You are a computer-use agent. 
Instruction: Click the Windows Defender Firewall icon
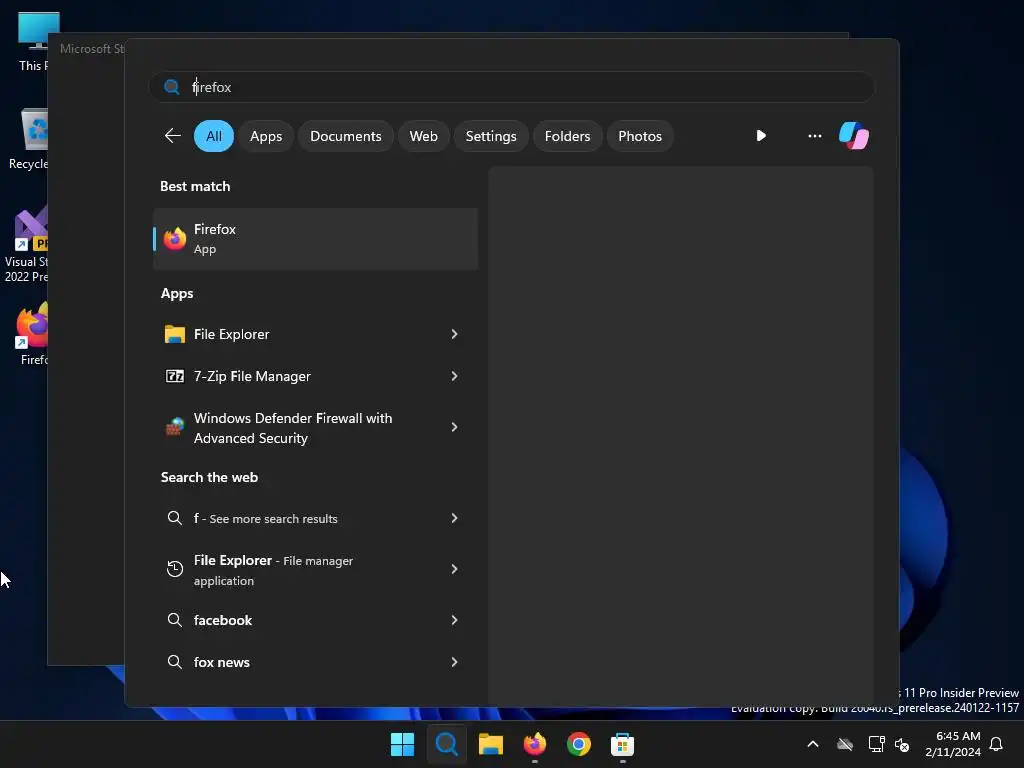[x=174, y=427]
